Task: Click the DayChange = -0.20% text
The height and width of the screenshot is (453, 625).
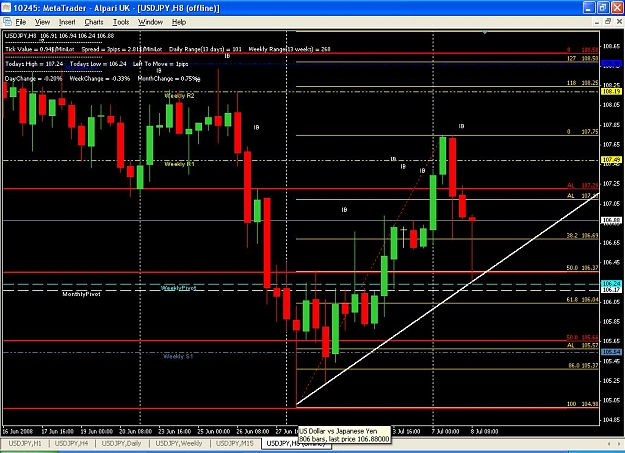Action: point(33,79)
